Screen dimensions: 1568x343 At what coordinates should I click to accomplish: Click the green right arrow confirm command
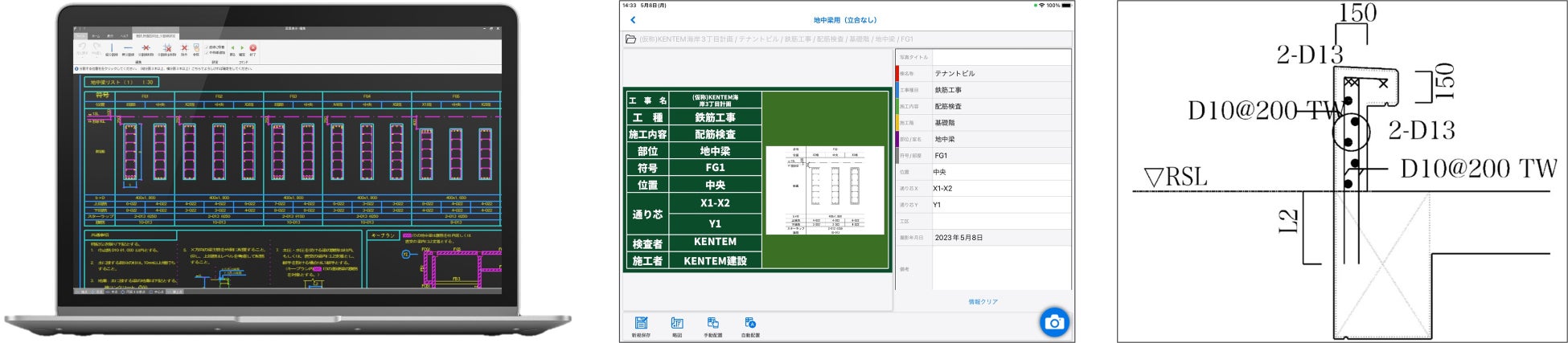242,47
